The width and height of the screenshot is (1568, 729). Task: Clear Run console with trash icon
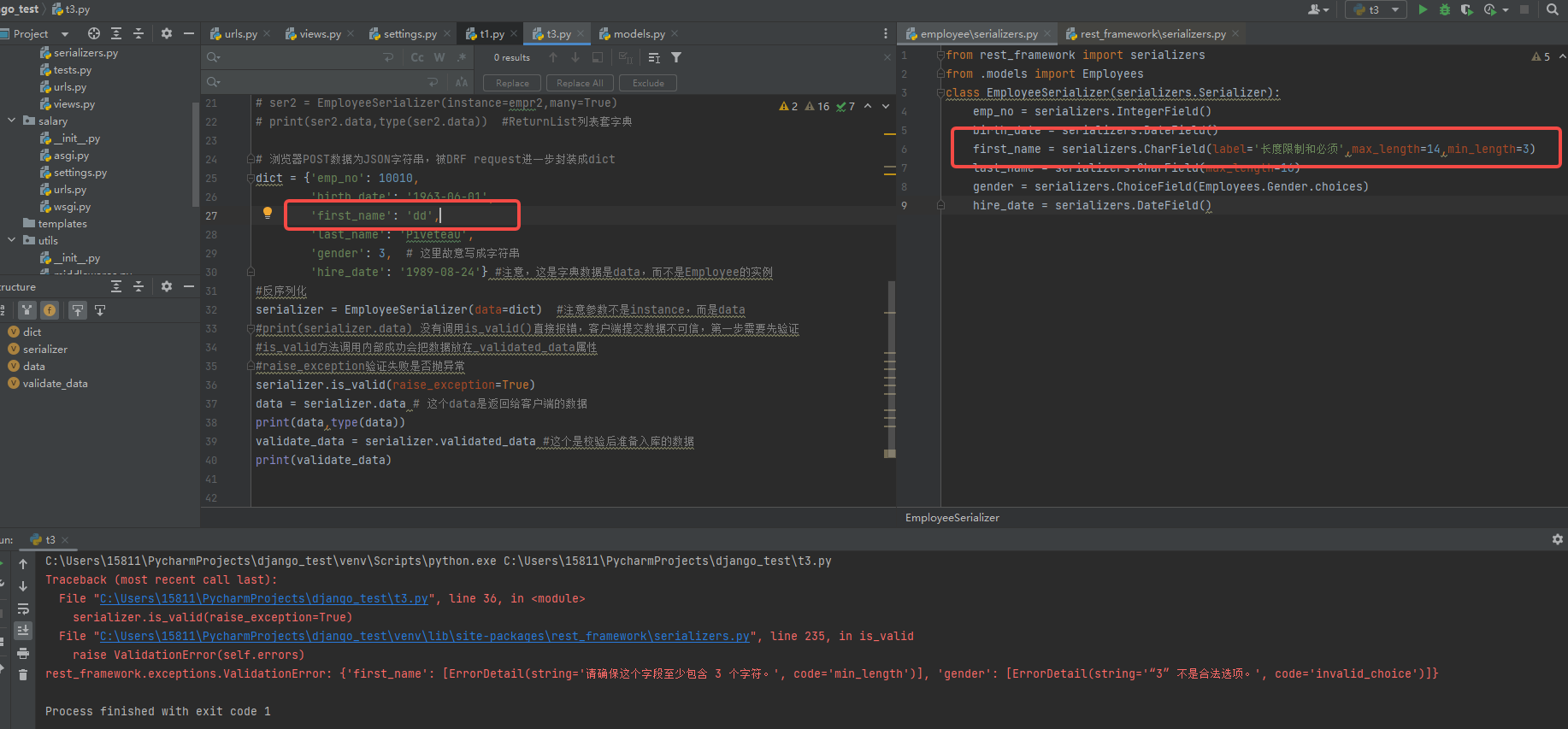click(x=23, y=675)
